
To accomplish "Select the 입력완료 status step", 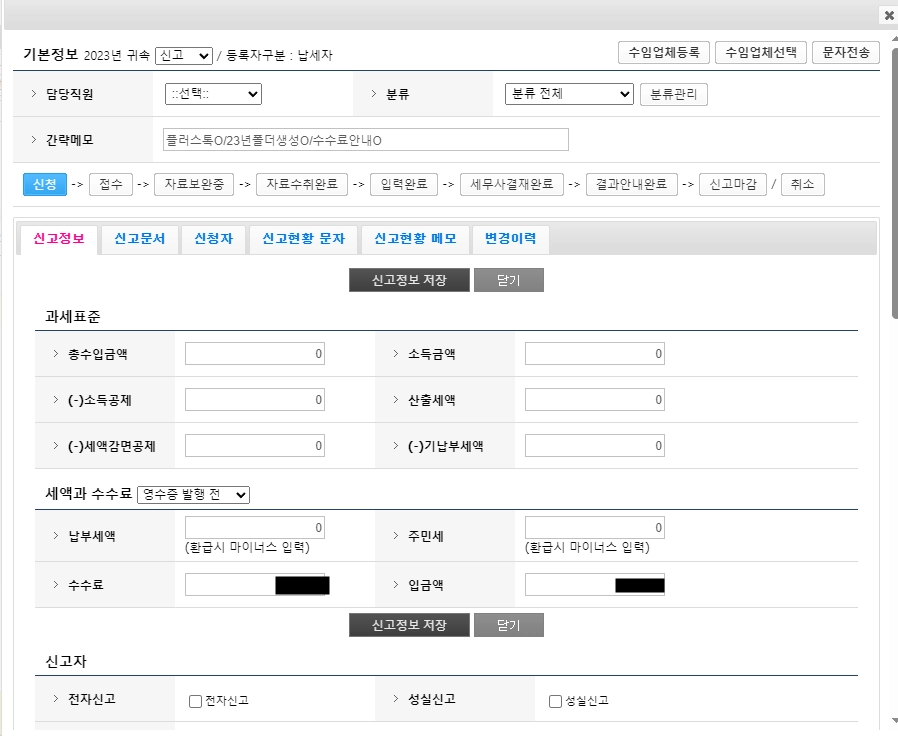I will 404,184.
